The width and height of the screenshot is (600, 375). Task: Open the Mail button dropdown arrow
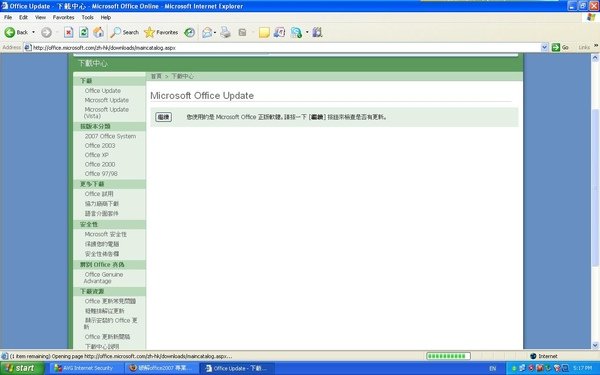(x=215, y=33)
